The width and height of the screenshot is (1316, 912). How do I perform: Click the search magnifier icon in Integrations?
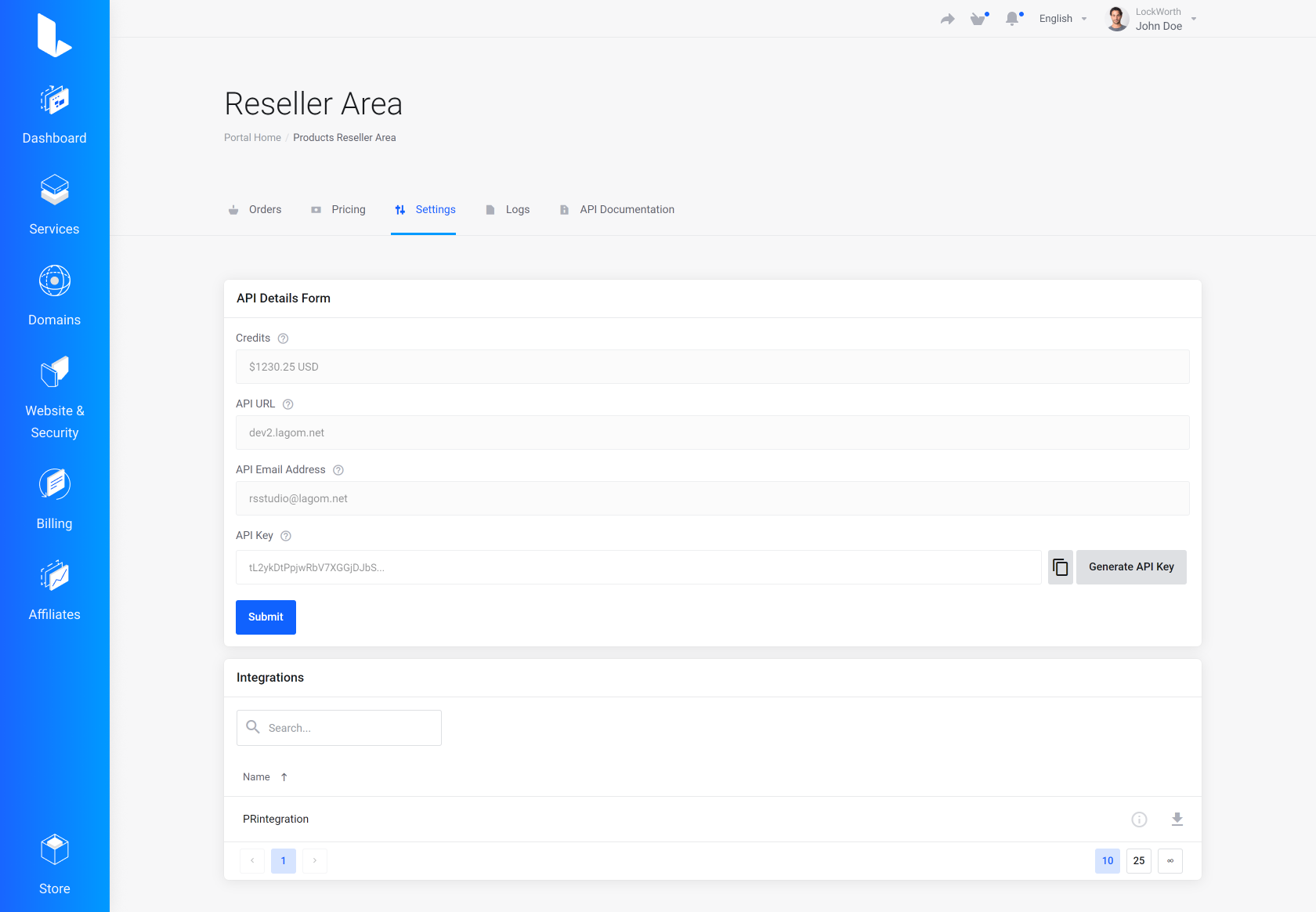coord(253,727)
